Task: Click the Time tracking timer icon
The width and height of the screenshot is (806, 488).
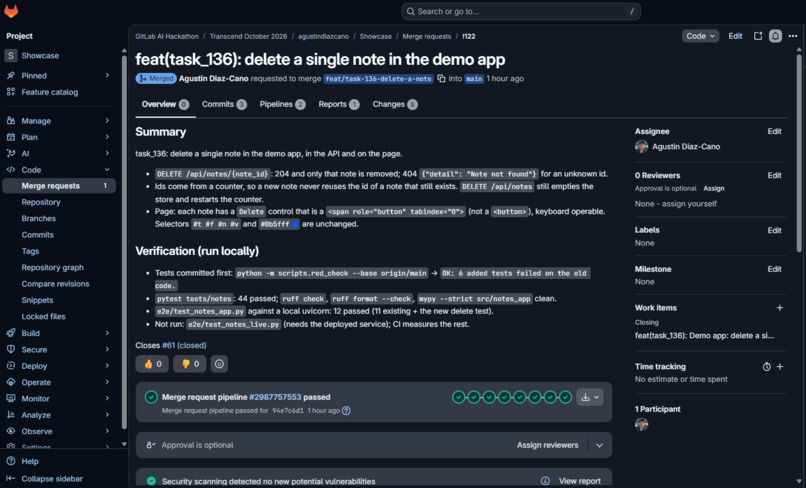Action: pyautogui.click(x=766, y=367)
